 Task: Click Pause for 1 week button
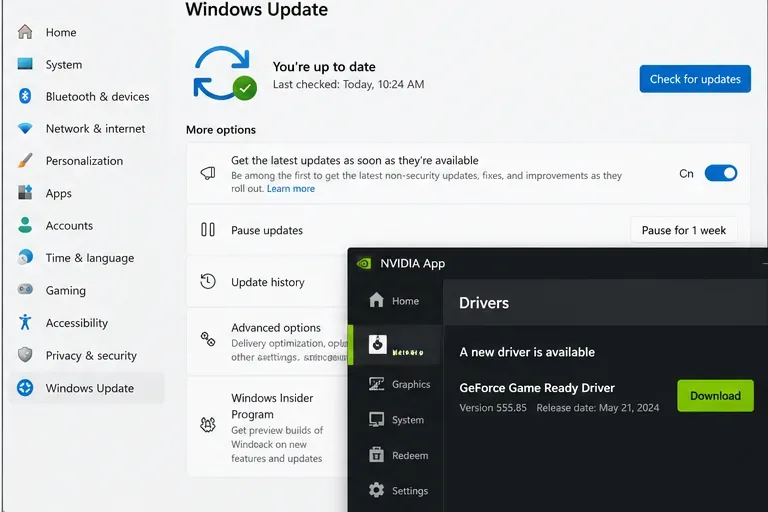pos(683,230)
